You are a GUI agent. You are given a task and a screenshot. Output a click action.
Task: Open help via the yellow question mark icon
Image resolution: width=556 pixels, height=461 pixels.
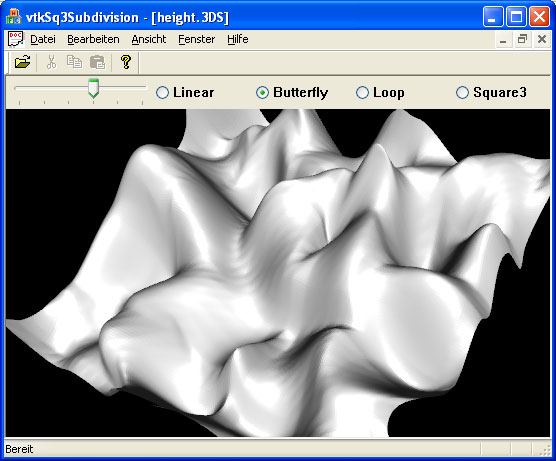point(126,62)
